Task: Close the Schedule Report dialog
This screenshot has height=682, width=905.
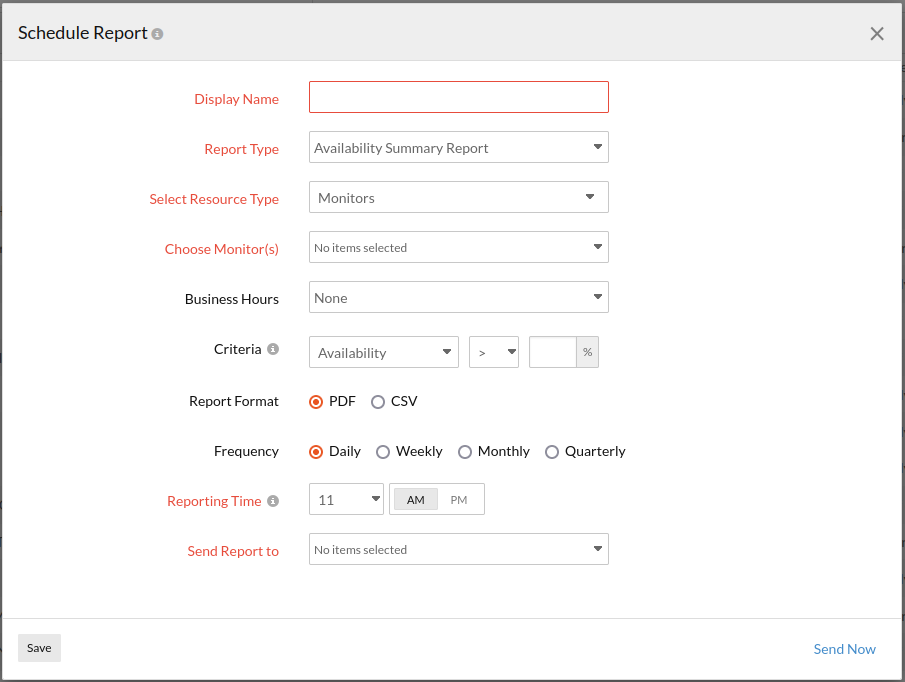Action: coord(877,34)
